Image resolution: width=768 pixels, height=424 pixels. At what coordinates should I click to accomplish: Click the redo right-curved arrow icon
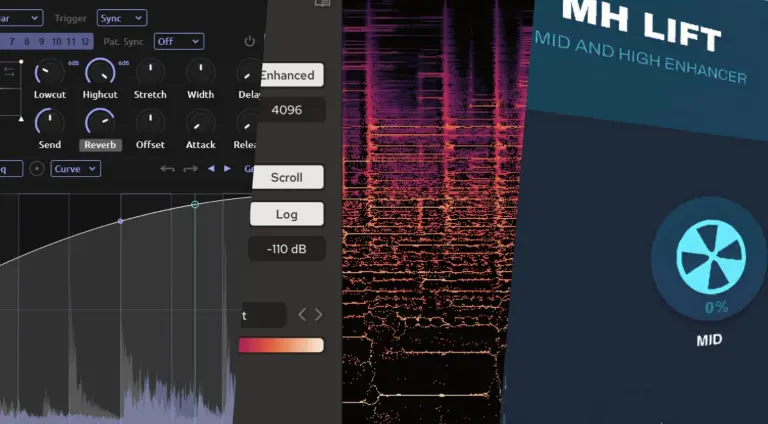coord(190,169)
